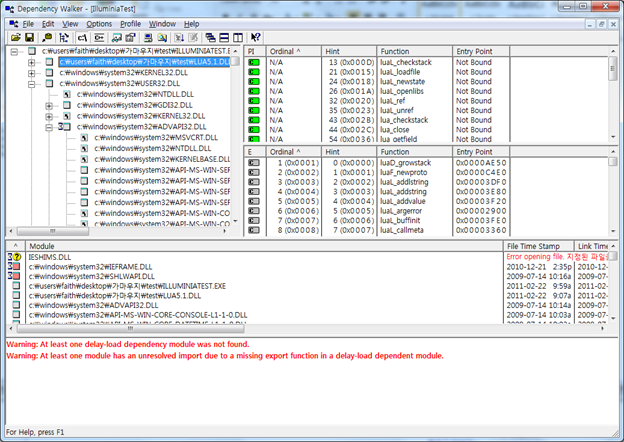Click the Find text toolbar icon
The image size is (624, 442).
tap(47, 38)
